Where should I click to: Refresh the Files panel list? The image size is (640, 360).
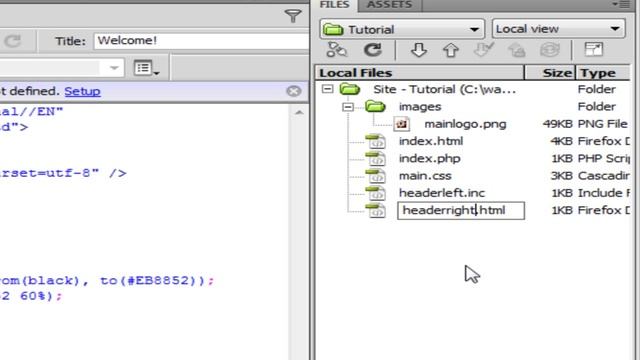click(x=373, y=50)
